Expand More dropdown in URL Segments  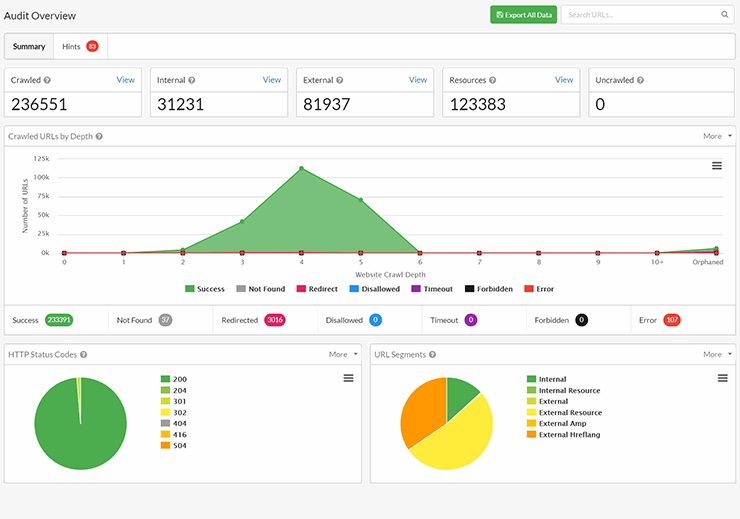tap(717, 354)
